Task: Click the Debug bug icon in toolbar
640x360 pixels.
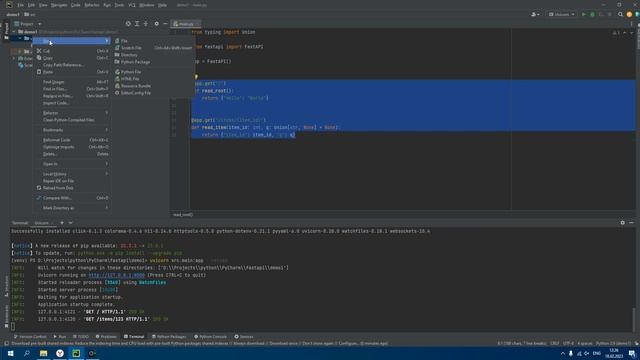Action: click(x=592, y=14)
